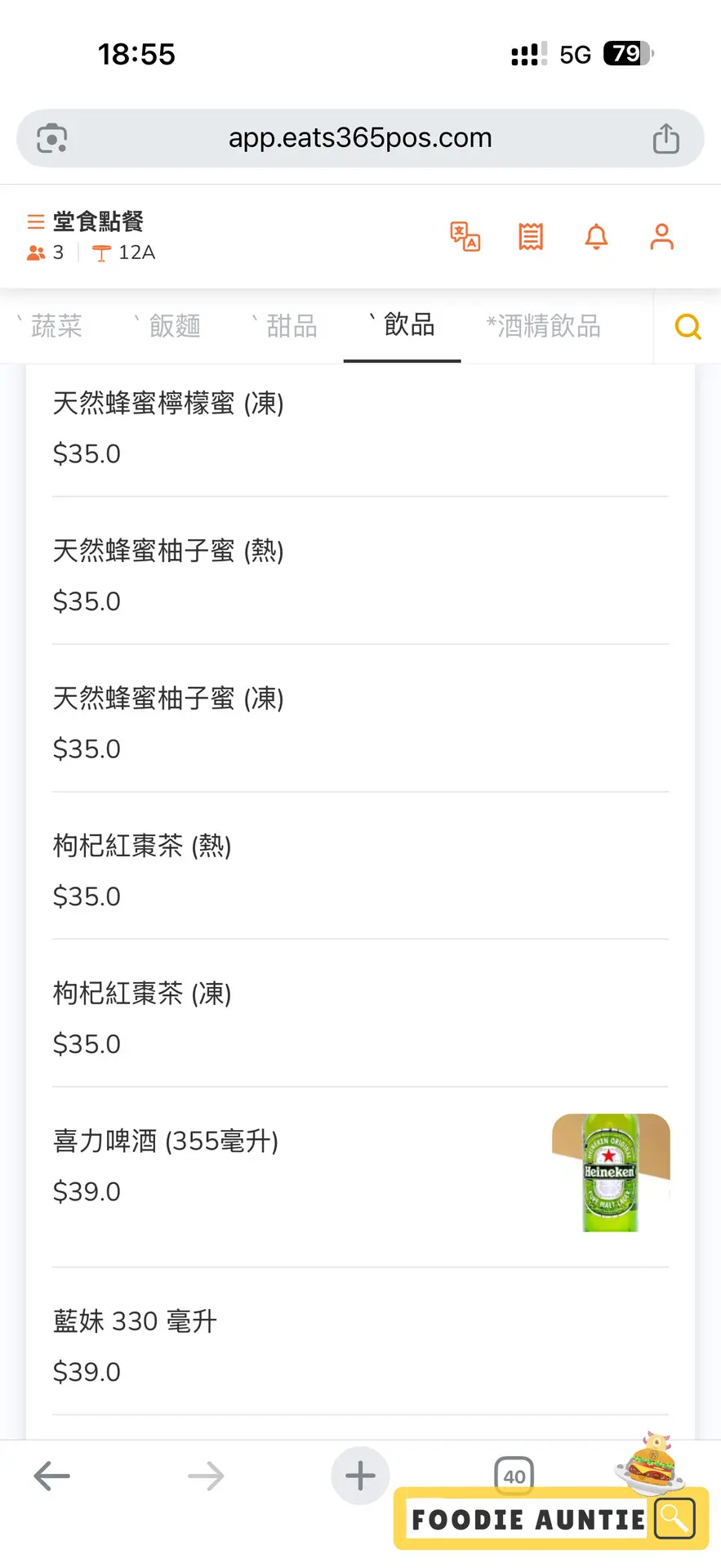Tap the share icon in address bar
Image resolution: width=721 pixels, height=1568 pixels.
pos(665,139)
